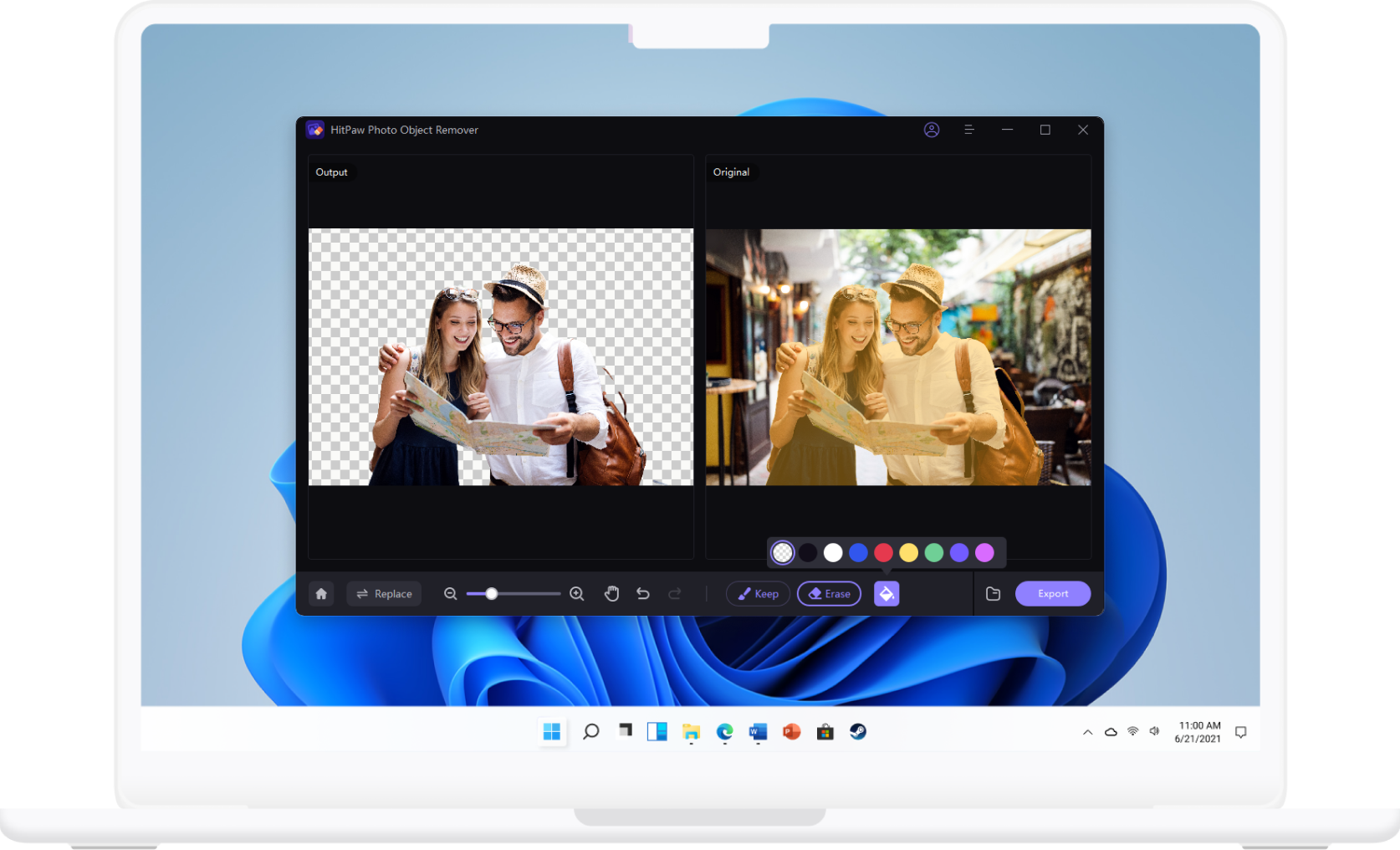Choose the purple background swatch

pyautogui.click(x=959, y=552)
